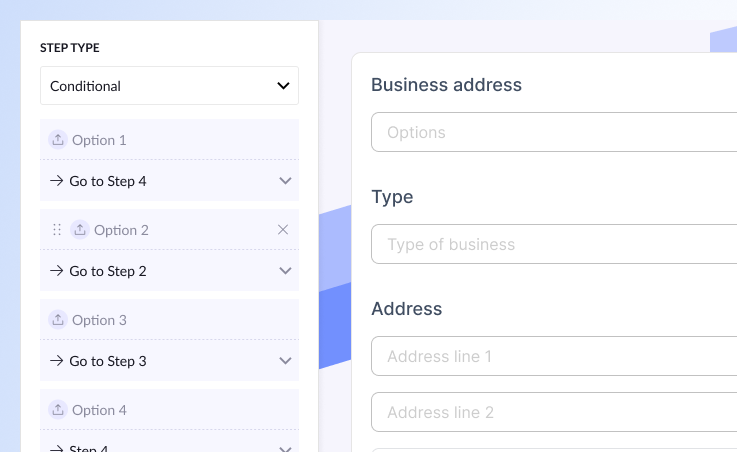Image resolution: width=737 pixels, height=452 pixels.
Task: Expand the Go to Step 4 dropdown
Action: [x=285, y=181]
